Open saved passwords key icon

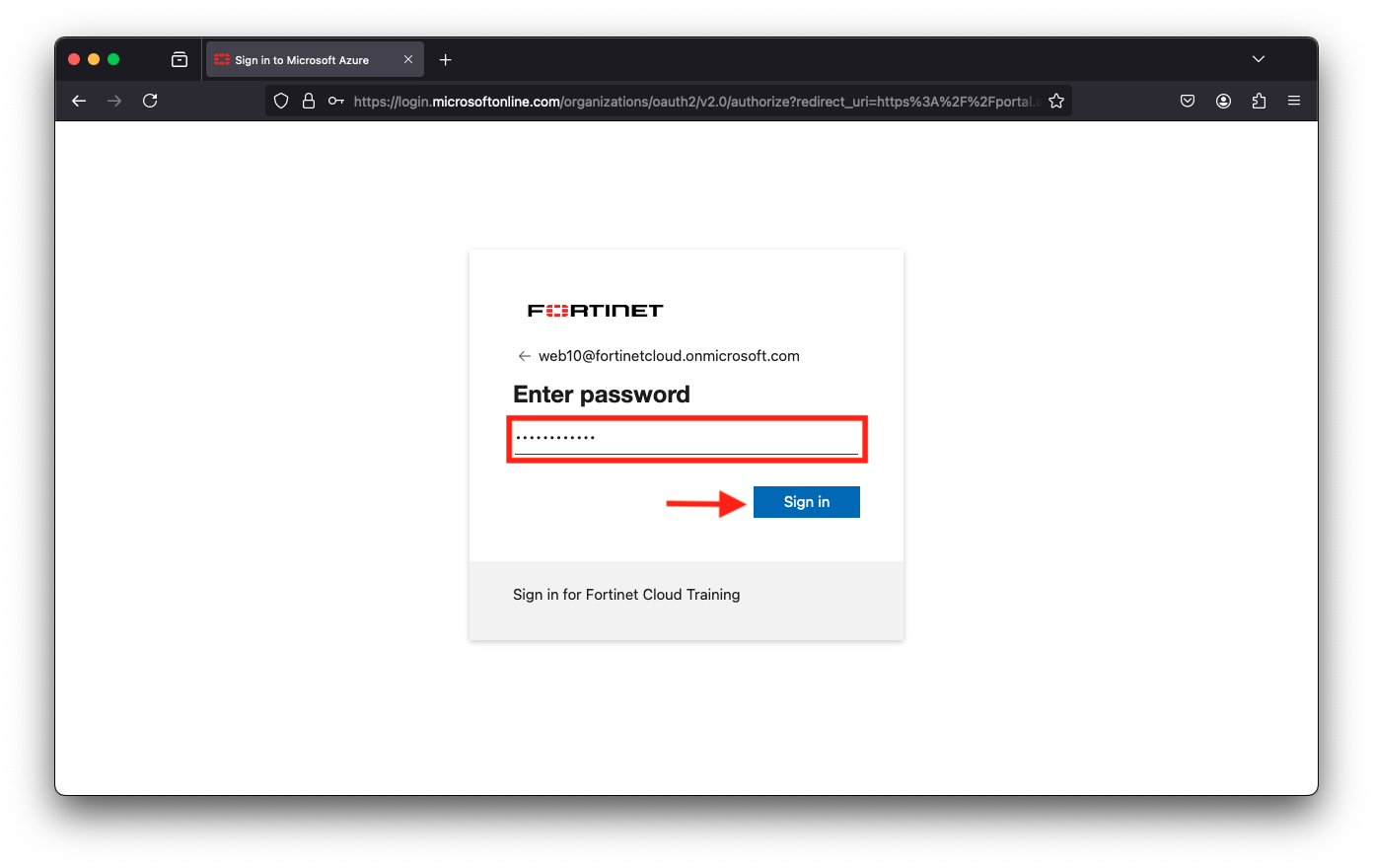tap(336, 101)
